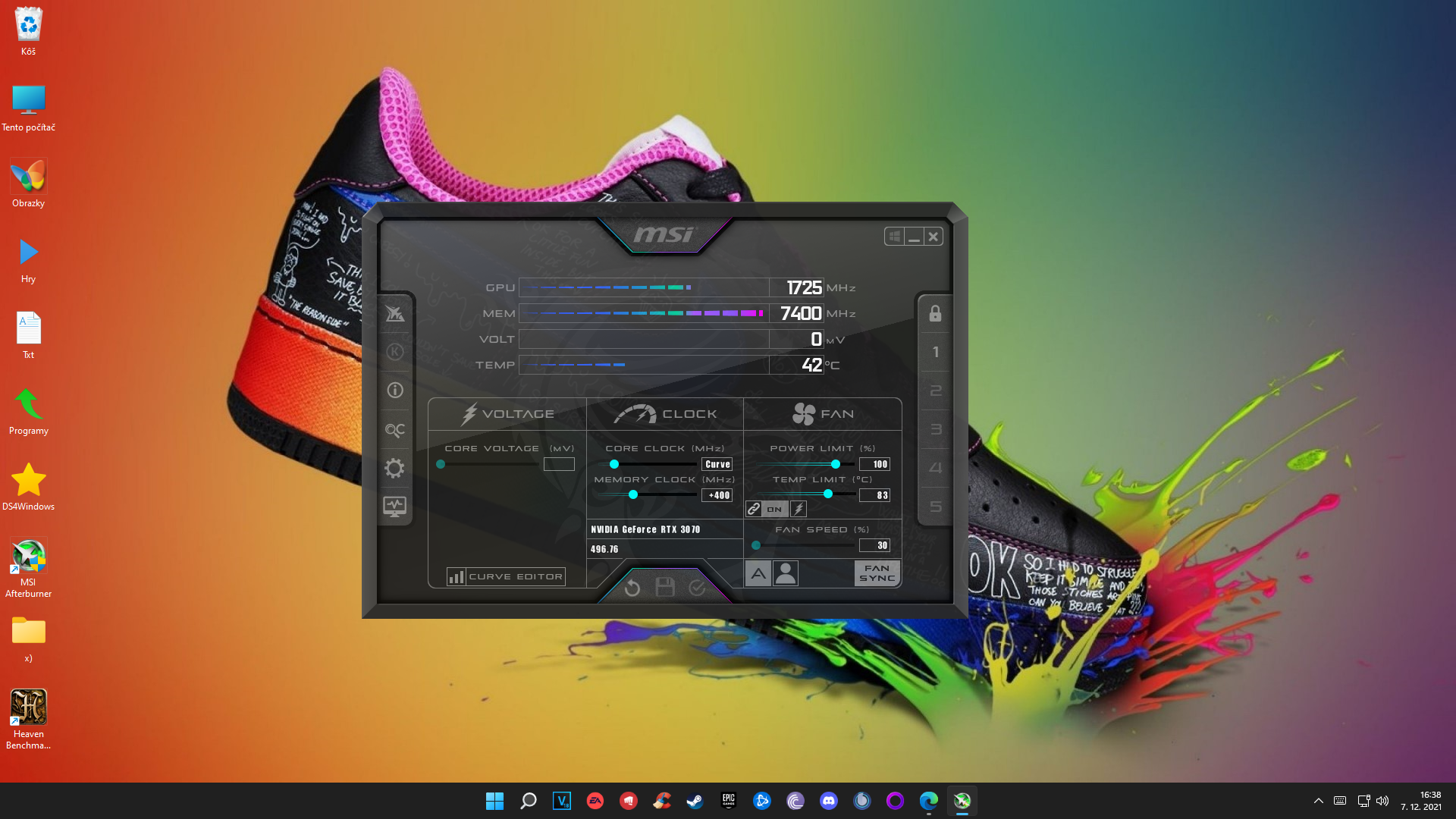Open the OC Scanner tool

(x=394, y=430)
